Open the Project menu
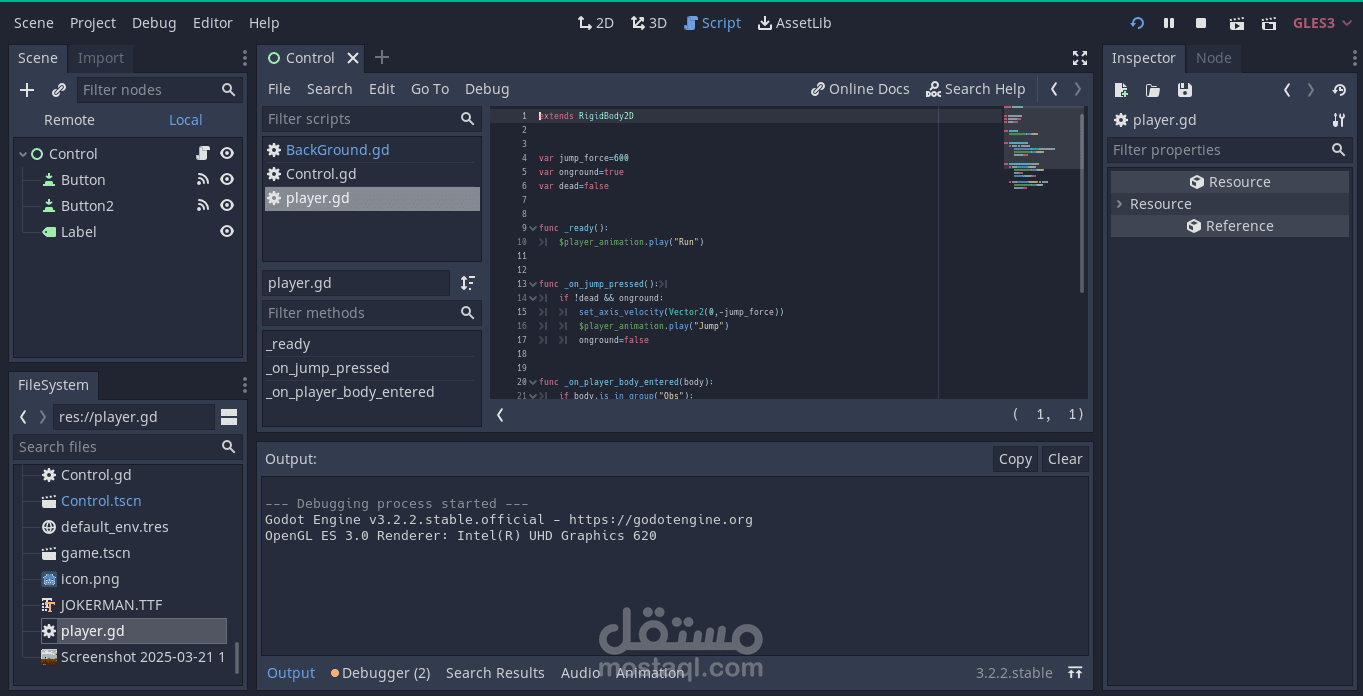 point(93,23)
